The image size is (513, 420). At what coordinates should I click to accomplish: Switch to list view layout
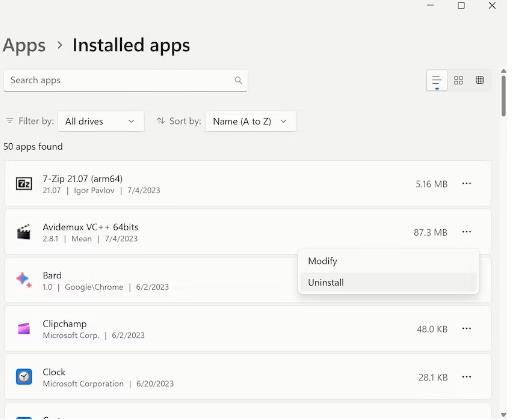coord(436,80)
